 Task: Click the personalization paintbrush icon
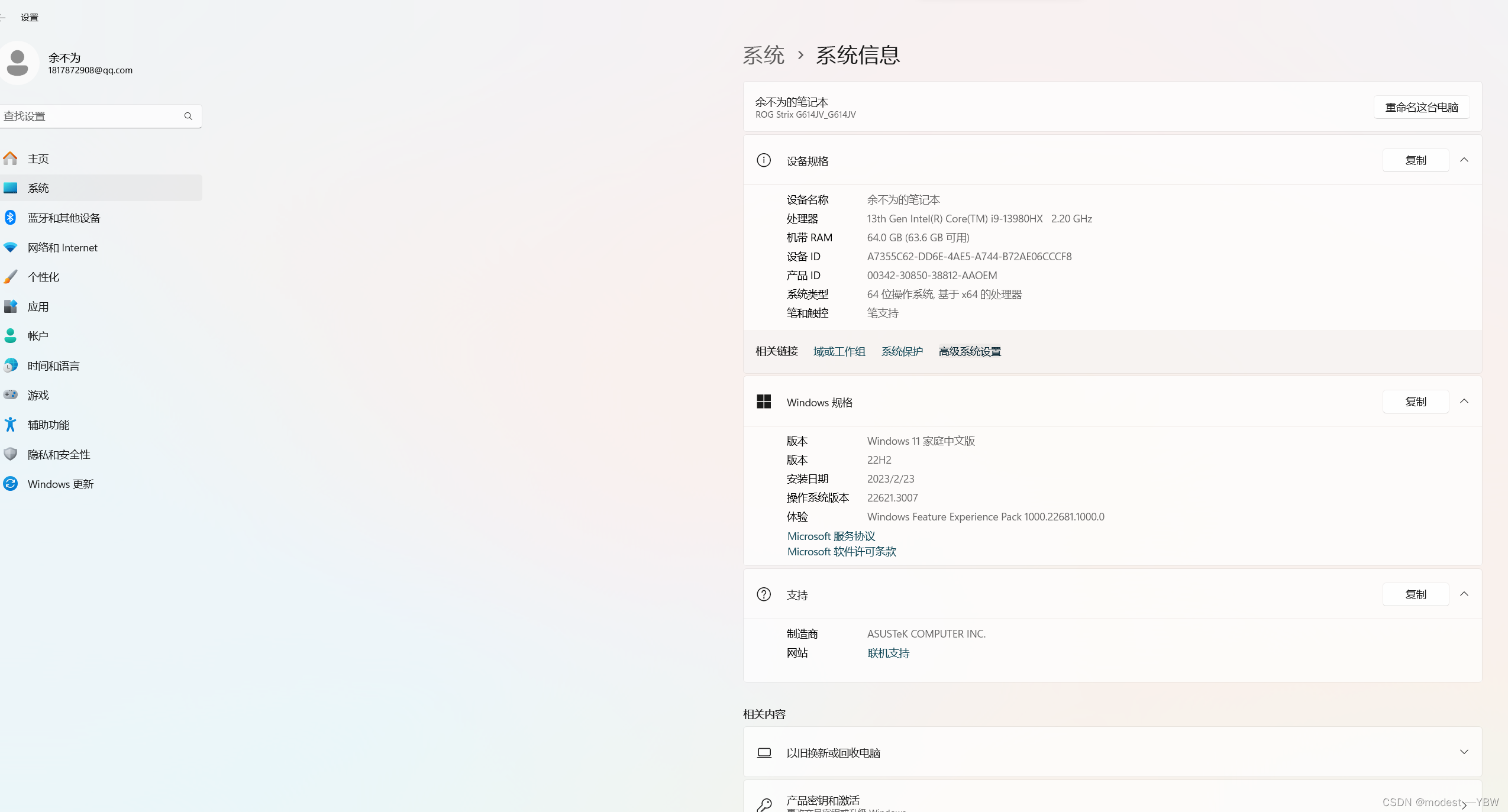10,277
